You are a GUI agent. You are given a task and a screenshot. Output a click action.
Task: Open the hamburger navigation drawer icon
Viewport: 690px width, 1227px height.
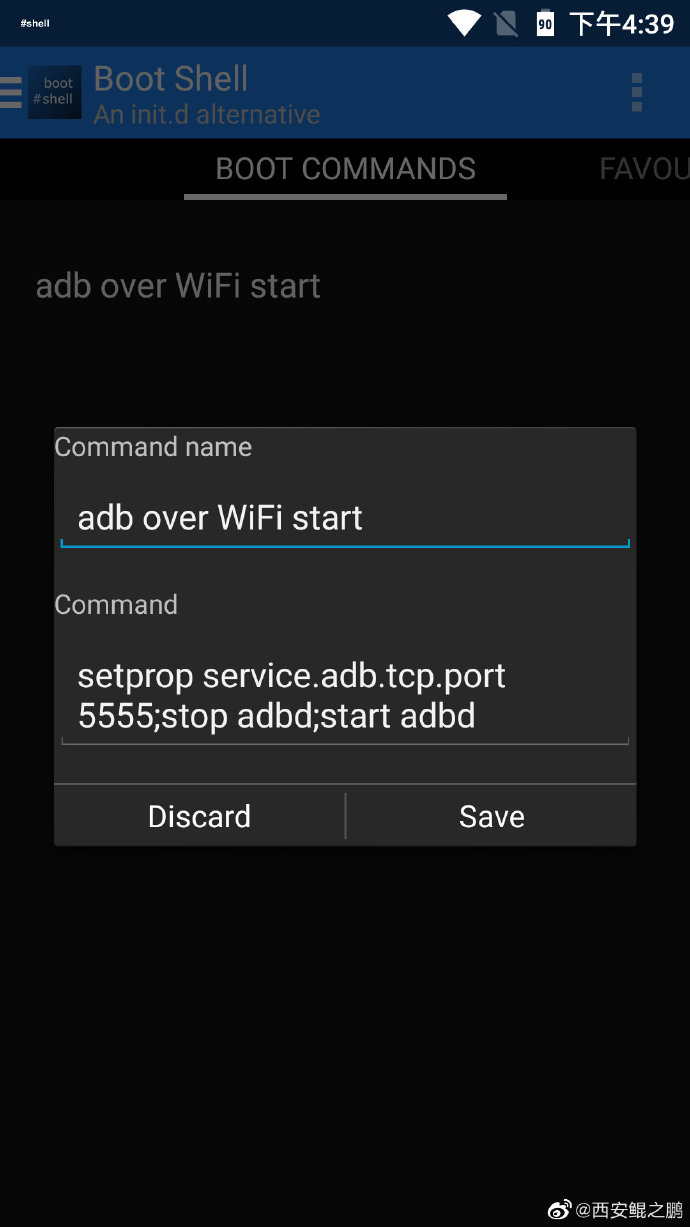(11, 92)
